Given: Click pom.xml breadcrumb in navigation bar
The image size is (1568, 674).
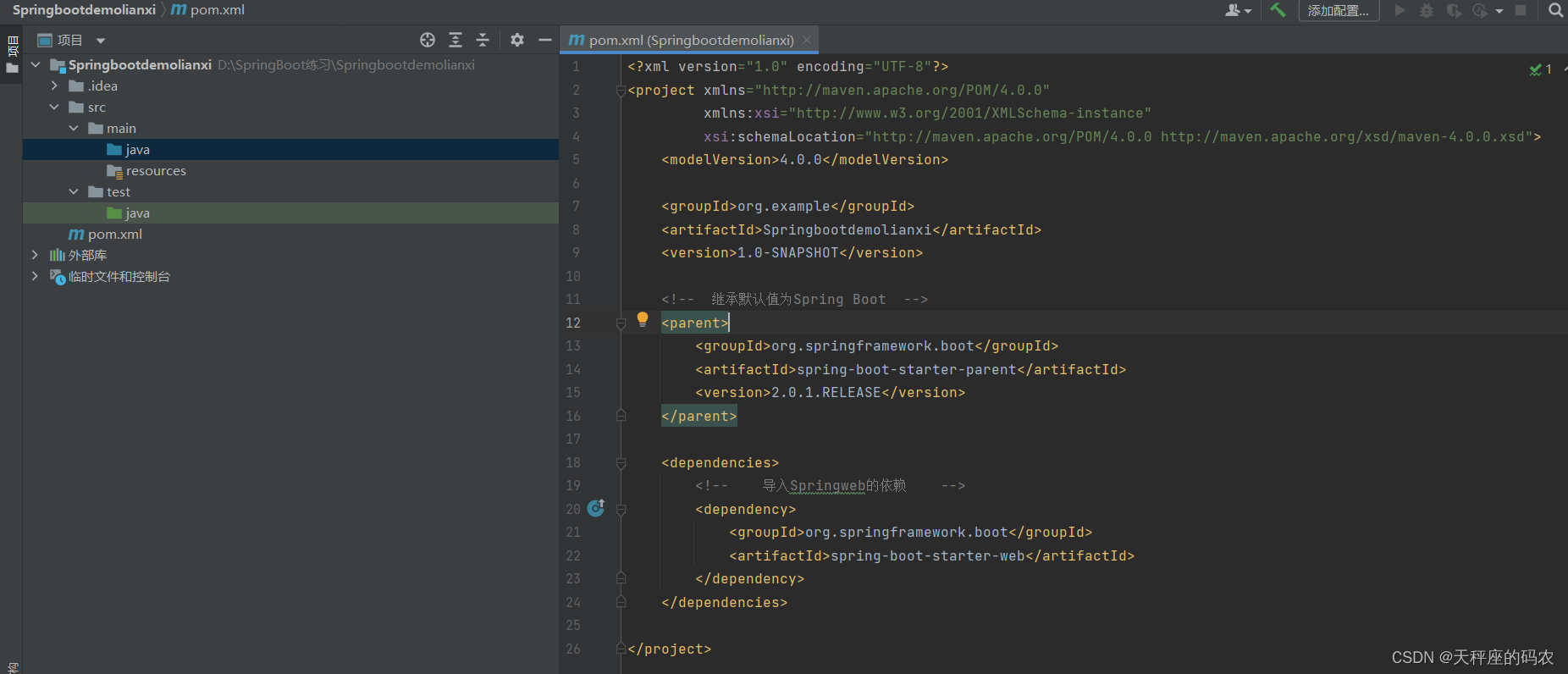Looking at the screenshot, I should pos(208,10).
